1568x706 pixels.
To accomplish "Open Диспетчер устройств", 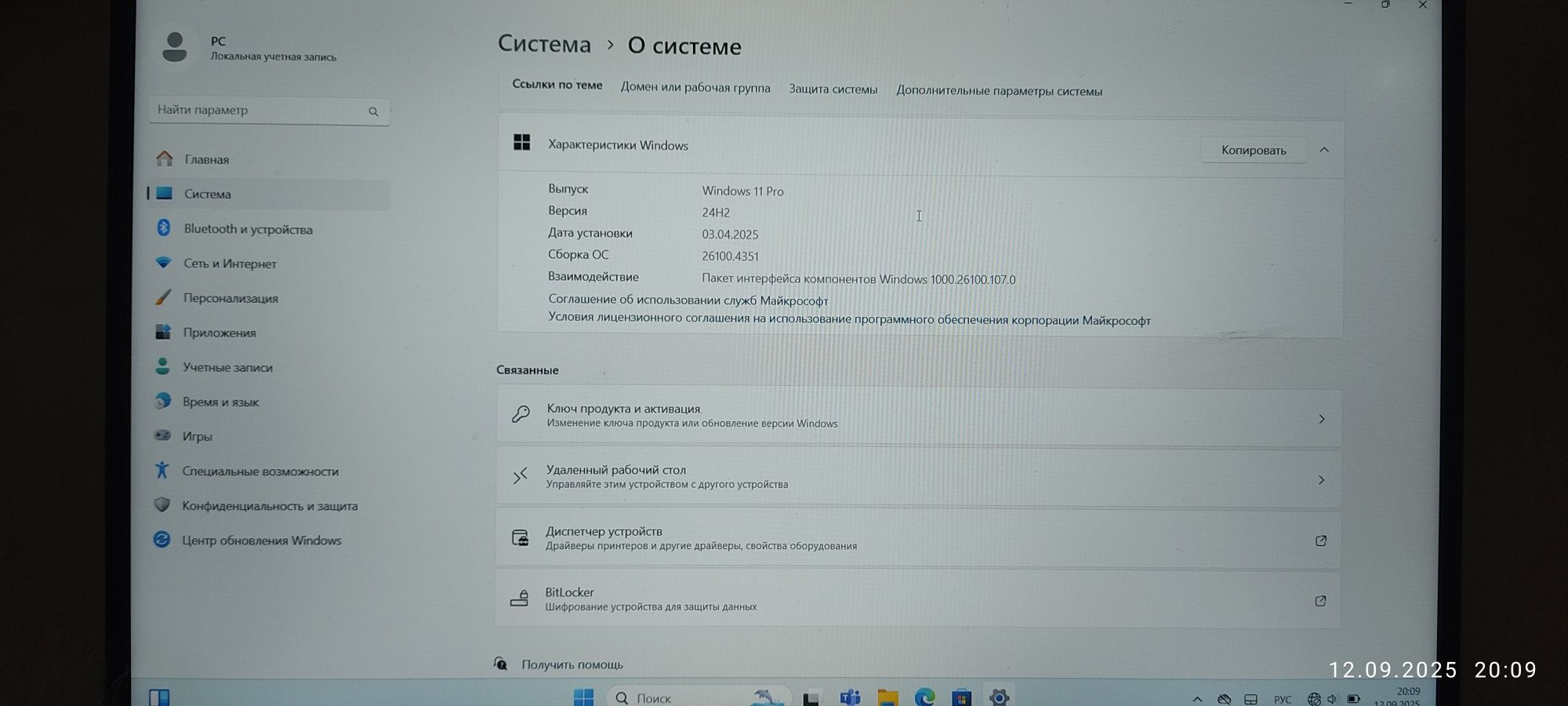I will click(919, 538).
